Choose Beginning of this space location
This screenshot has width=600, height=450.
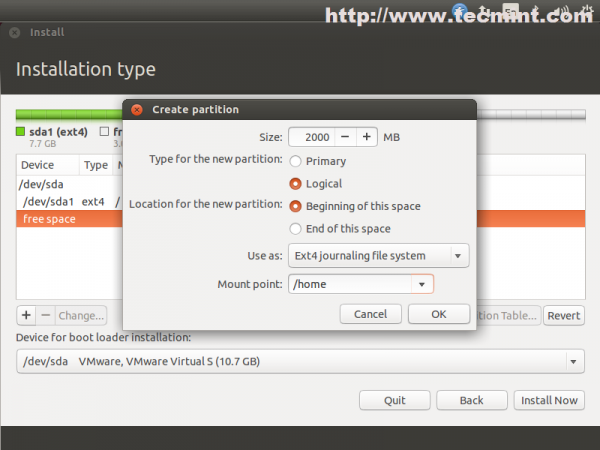[295, 206]
